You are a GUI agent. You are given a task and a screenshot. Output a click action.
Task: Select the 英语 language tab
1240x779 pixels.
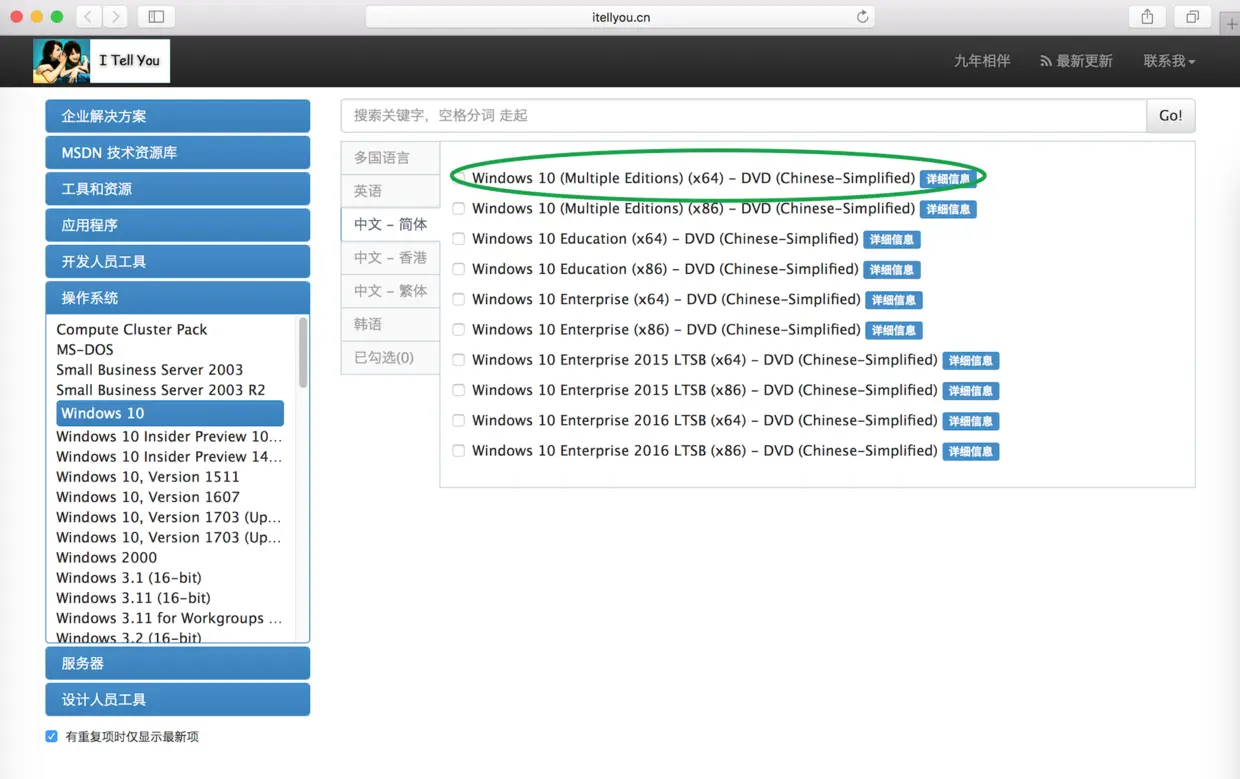(390, 191)
